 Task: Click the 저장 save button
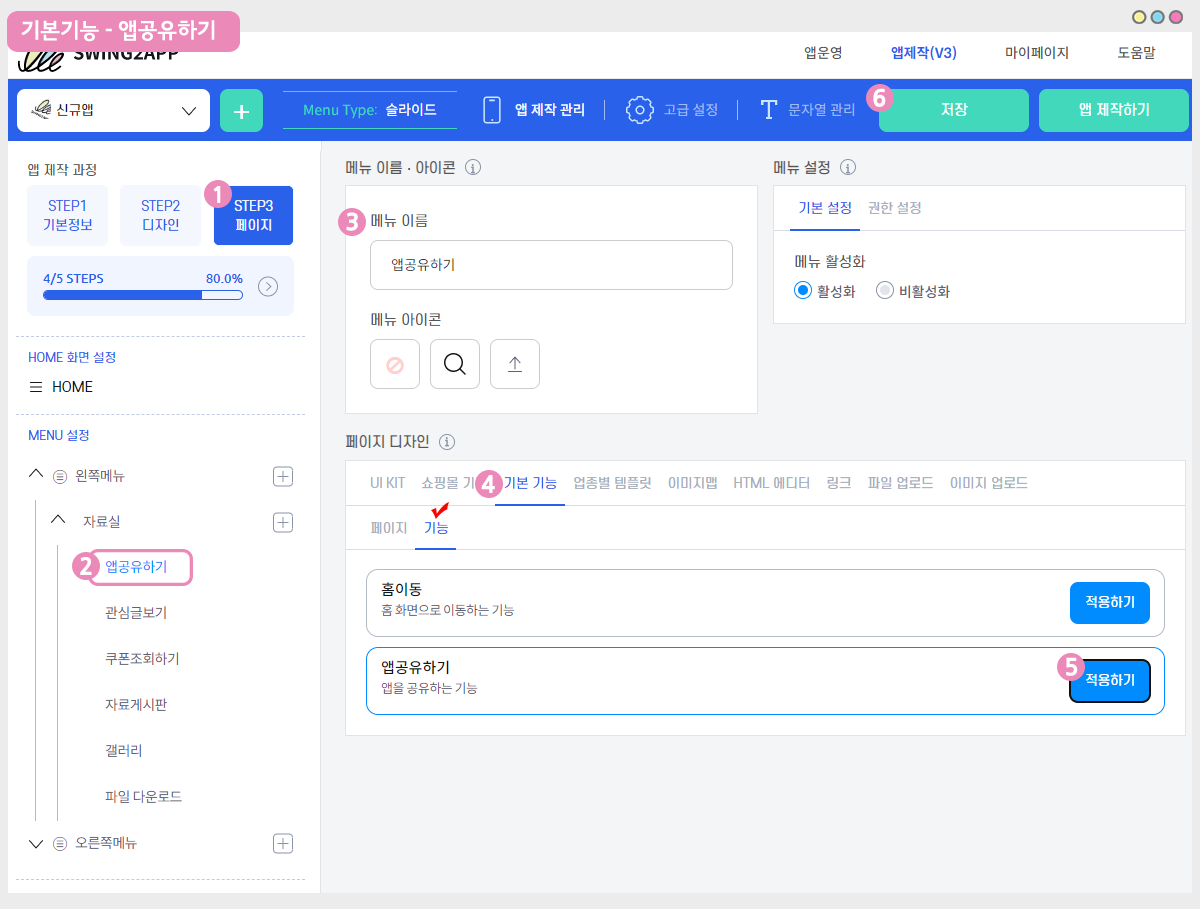(953, 110)
